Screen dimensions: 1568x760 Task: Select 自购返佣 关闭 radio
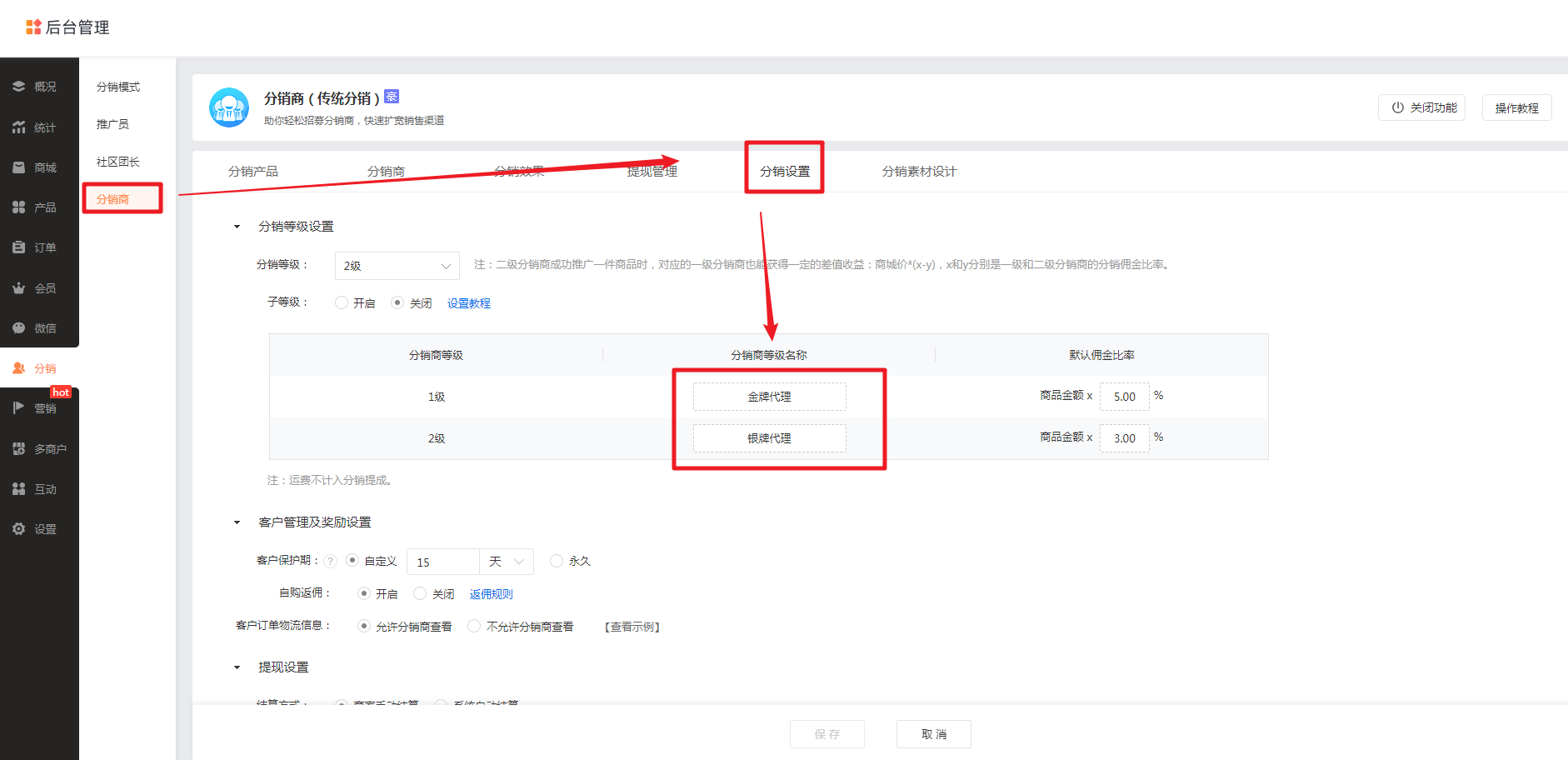pyautogui.click(x=420, y=593)
